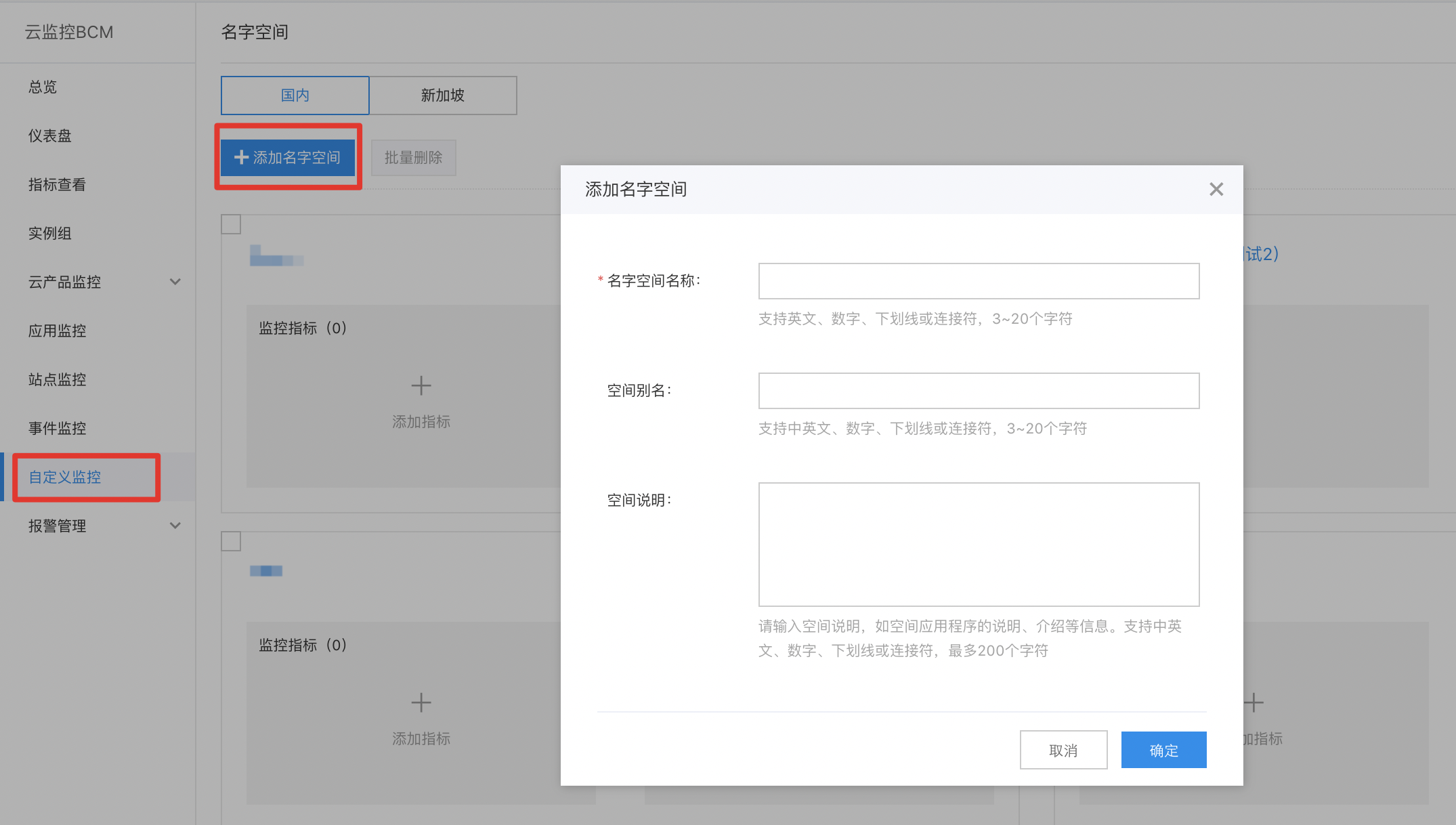Click 添加指标 text in the first namespace card
The image size is (1456, 825).
[421, 422]
